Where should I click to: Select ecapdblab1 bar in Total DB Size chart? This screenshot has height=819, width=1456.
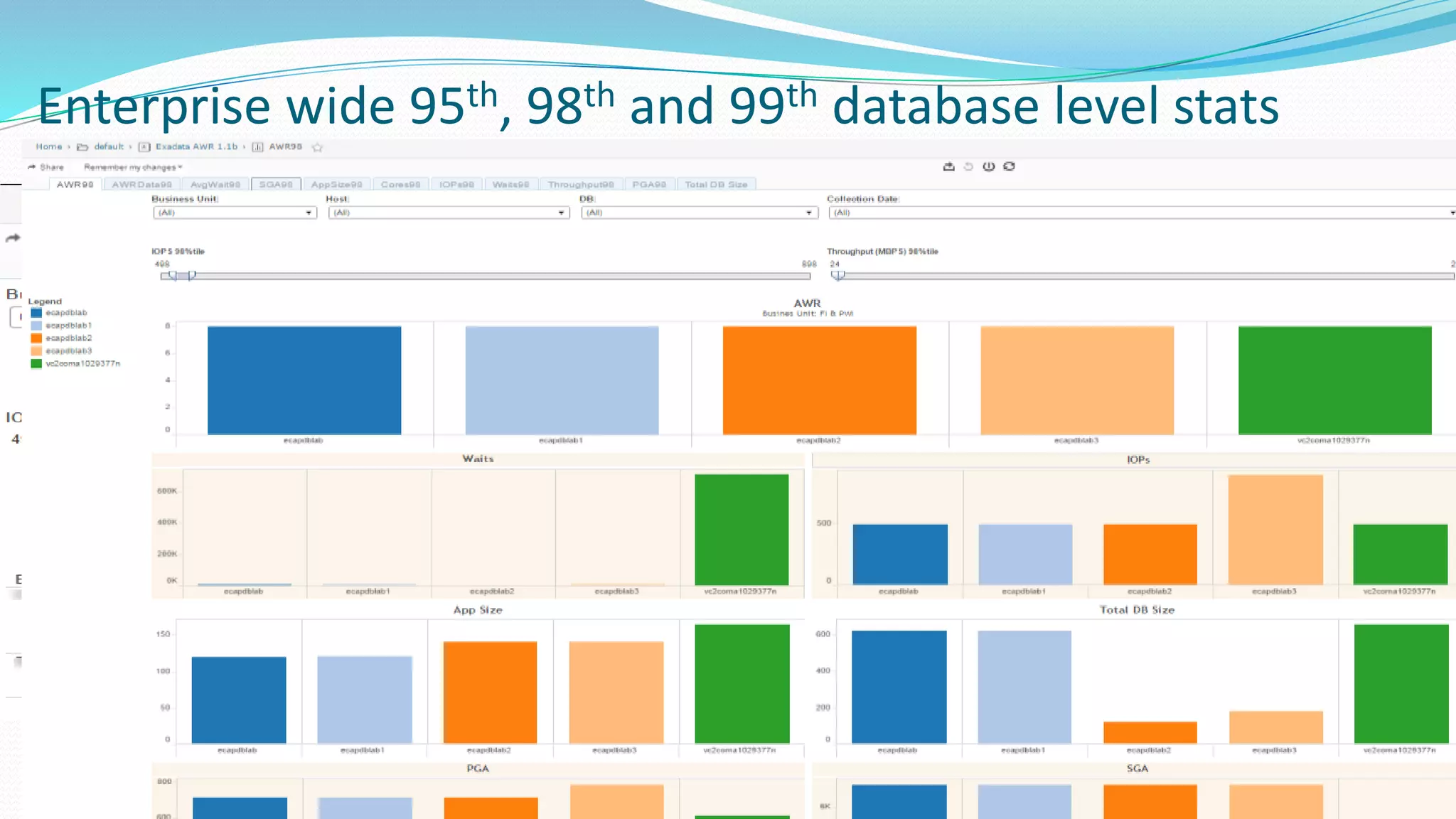point(1024,687)
